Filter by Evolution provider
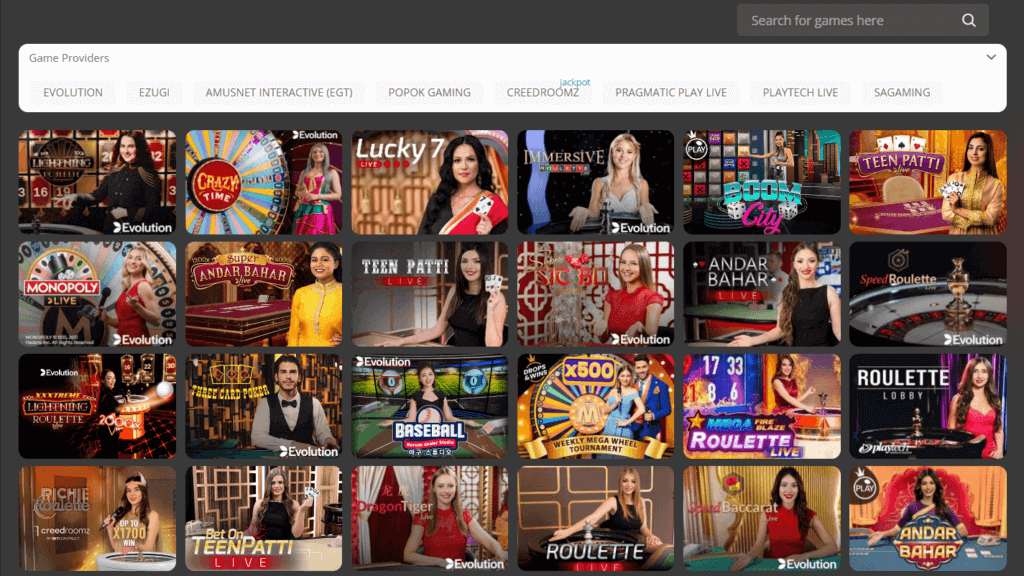 click(72, 93)
